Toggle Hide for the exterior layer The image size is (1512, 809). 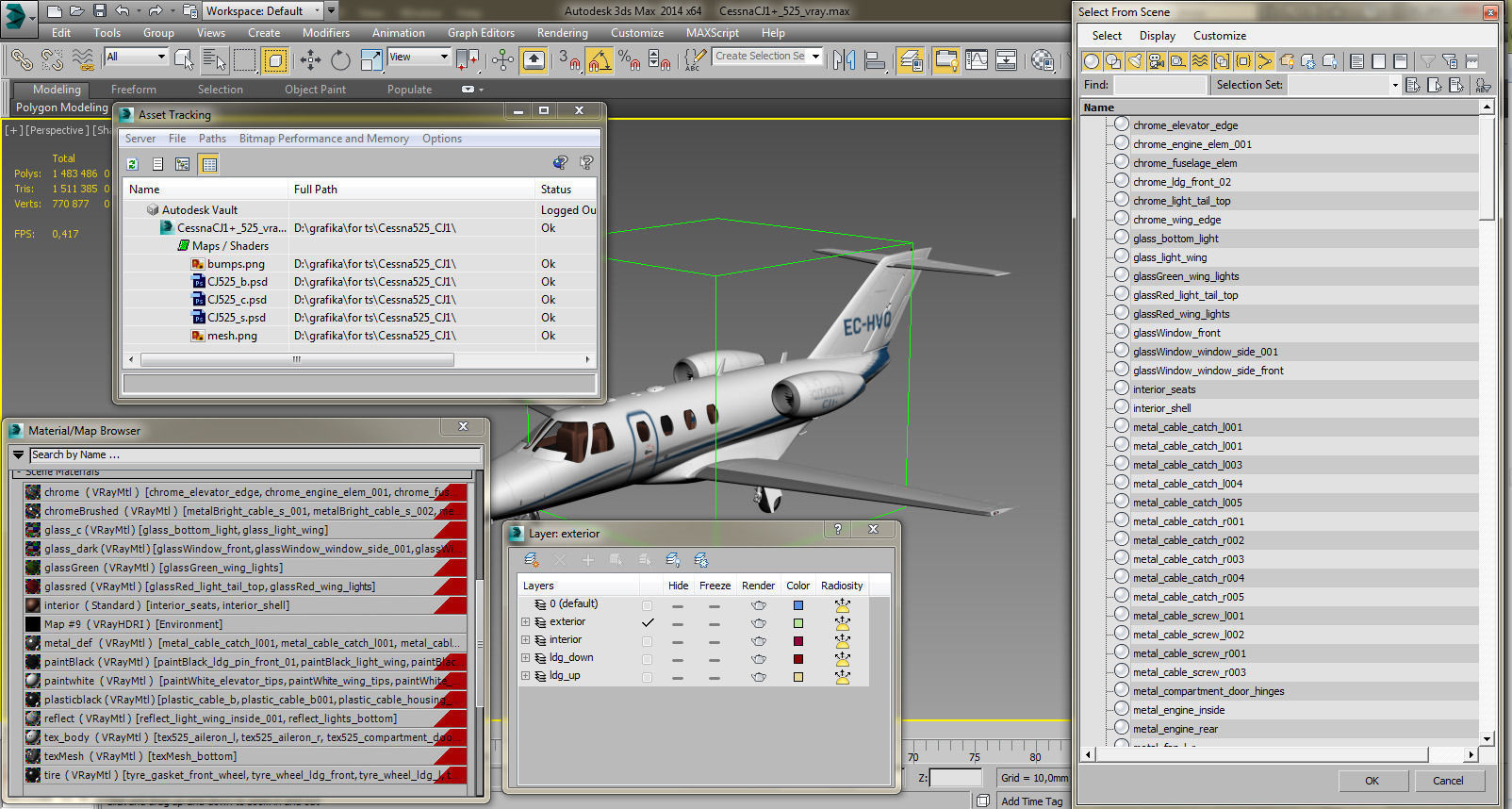click(678, 623)
